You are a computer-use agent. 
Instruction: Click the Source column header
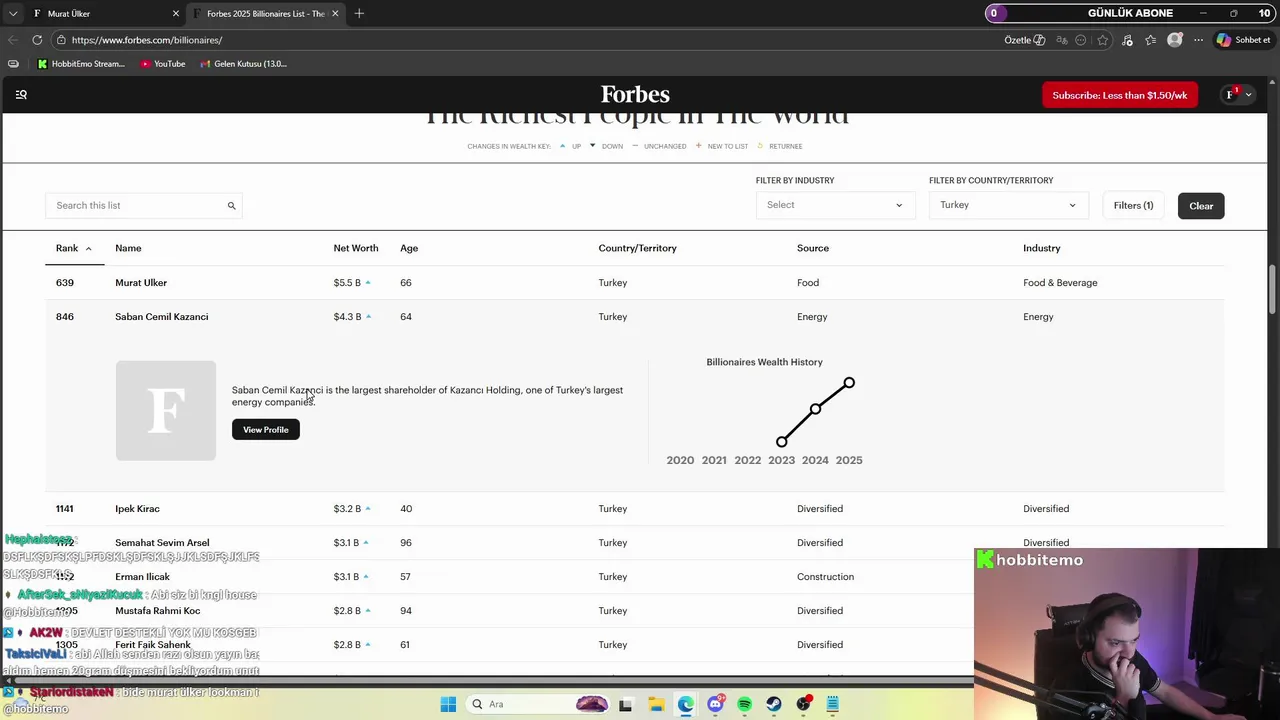813,248
